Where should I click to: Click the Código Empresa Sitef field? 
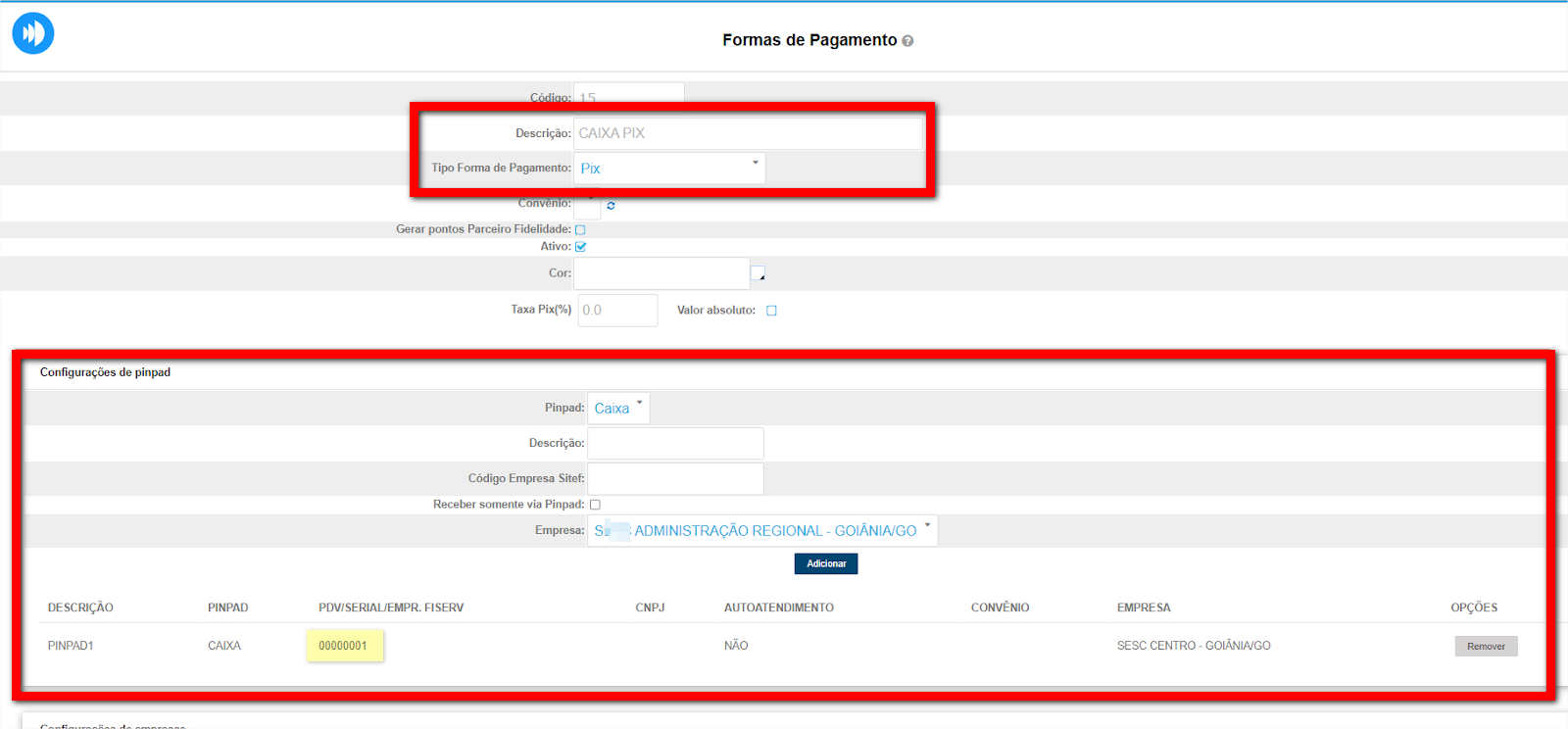pos(675,479)
